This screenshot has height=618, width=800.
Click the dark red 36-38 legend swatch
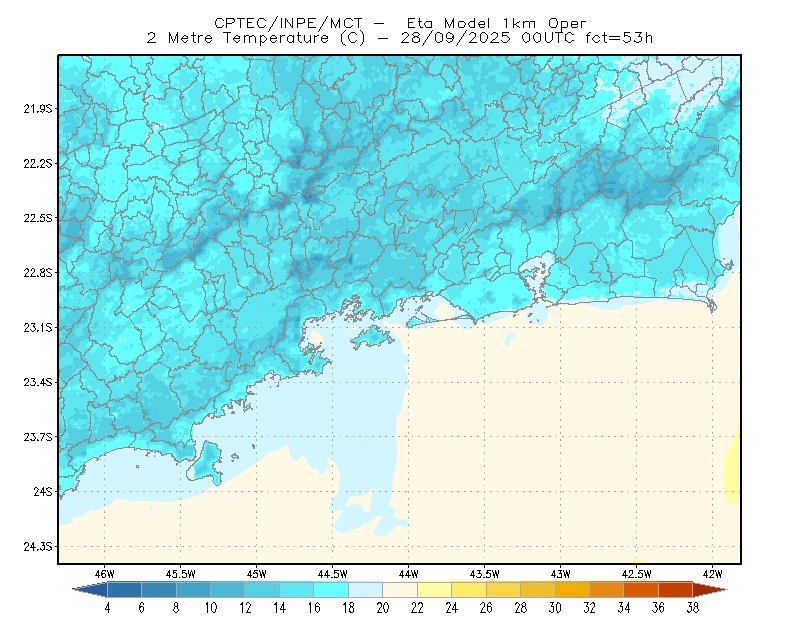(x=675, y=590)
